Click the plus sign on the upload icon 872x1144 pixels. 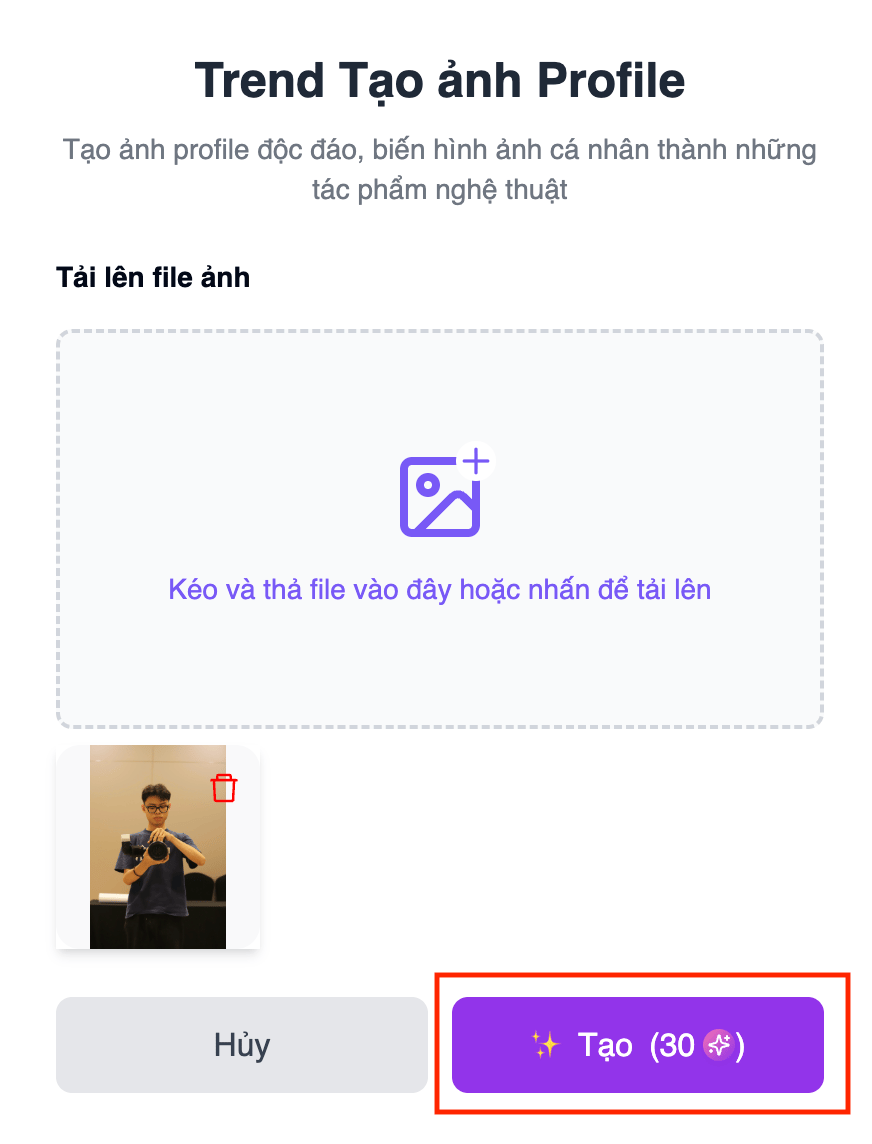[476, 461]
